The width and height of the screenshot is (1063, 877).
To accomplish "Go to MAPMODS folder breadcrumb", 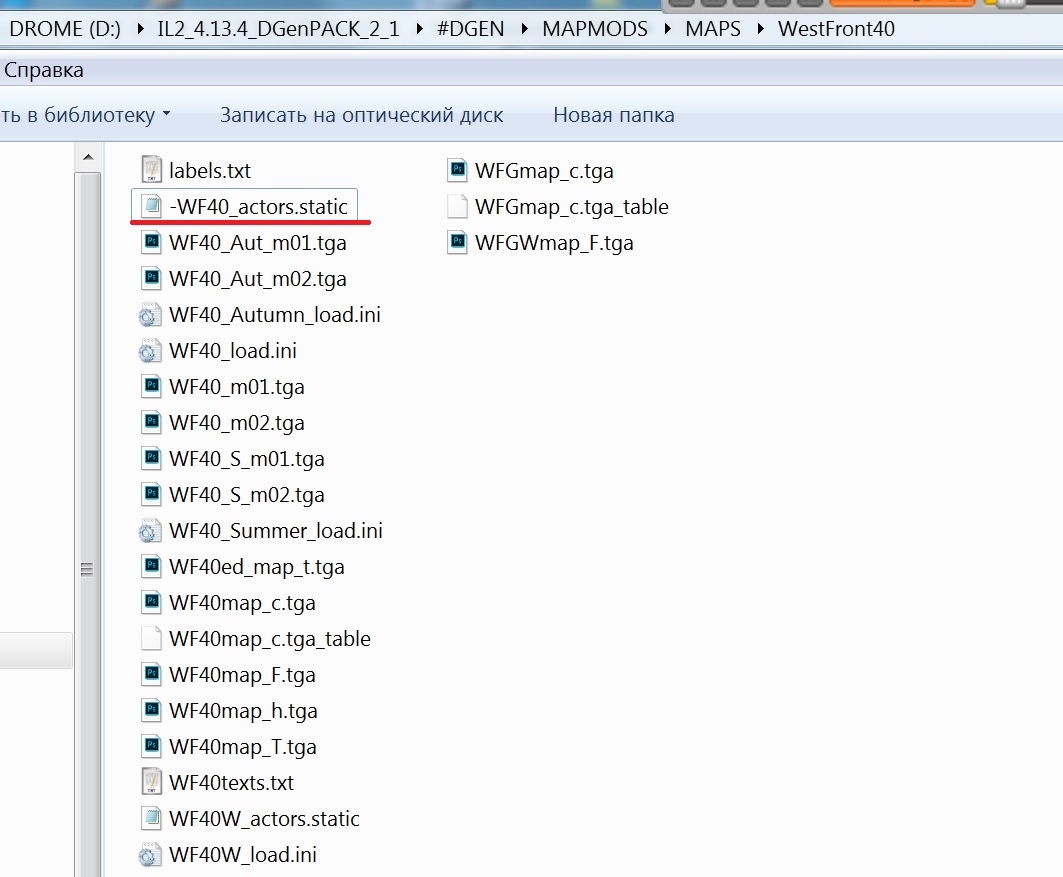I will 595,29.
